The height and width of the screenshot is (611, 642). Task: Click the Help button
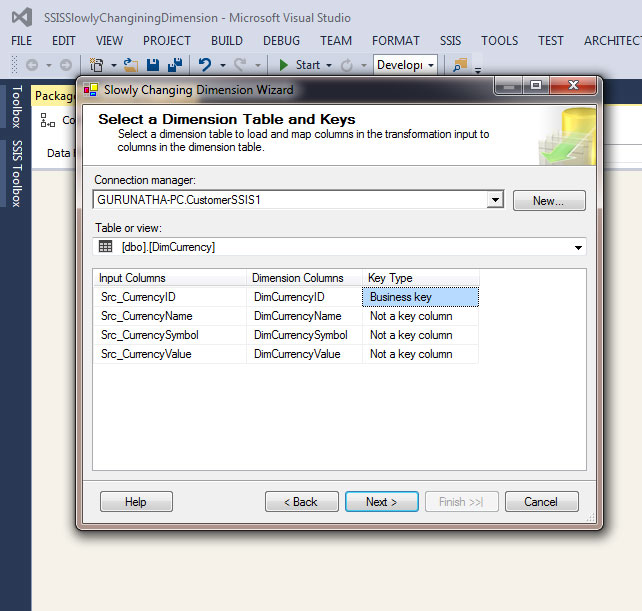[136, 502]
